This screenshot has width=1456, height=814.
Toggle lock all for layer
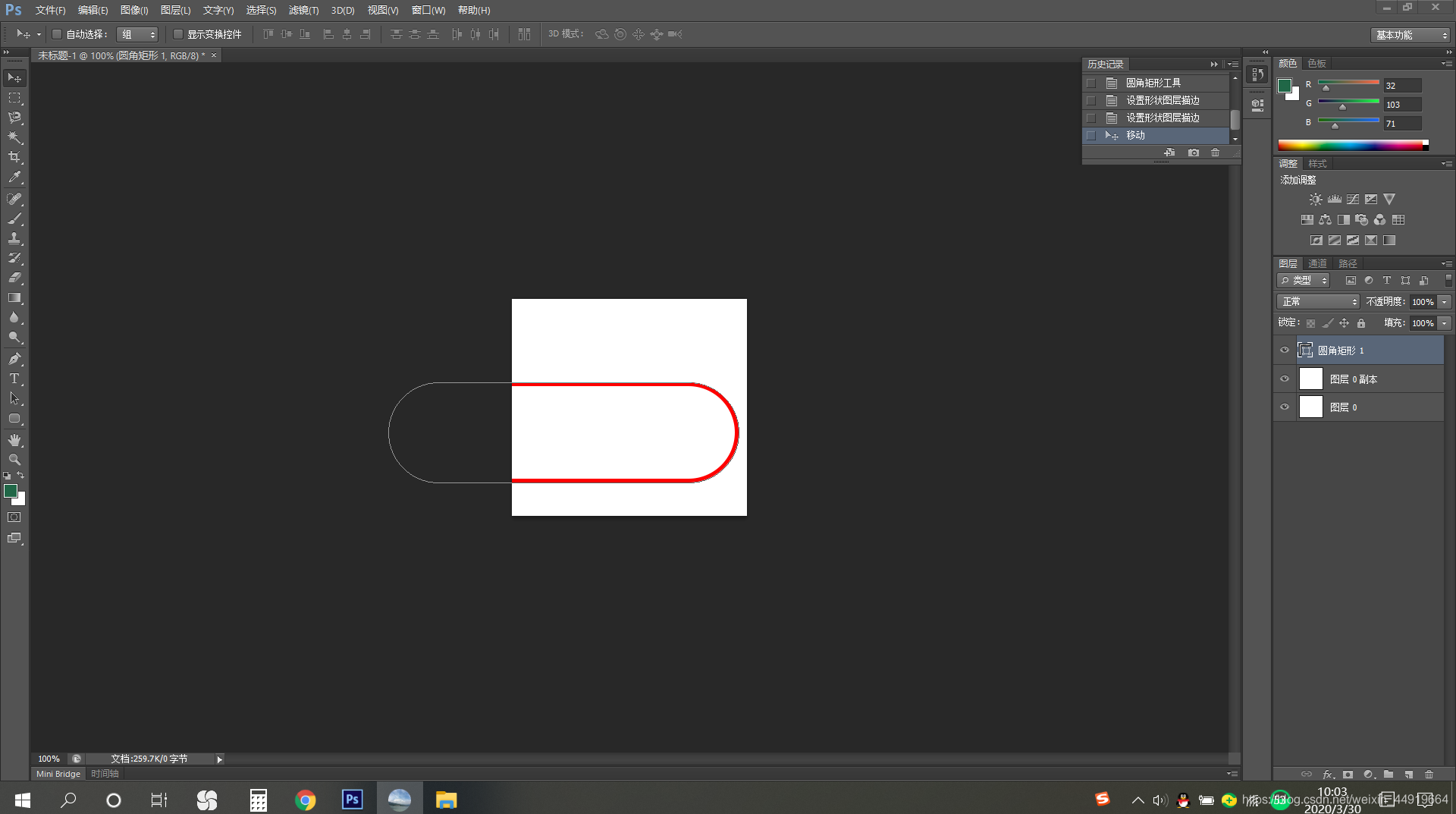pos(1361,323)
